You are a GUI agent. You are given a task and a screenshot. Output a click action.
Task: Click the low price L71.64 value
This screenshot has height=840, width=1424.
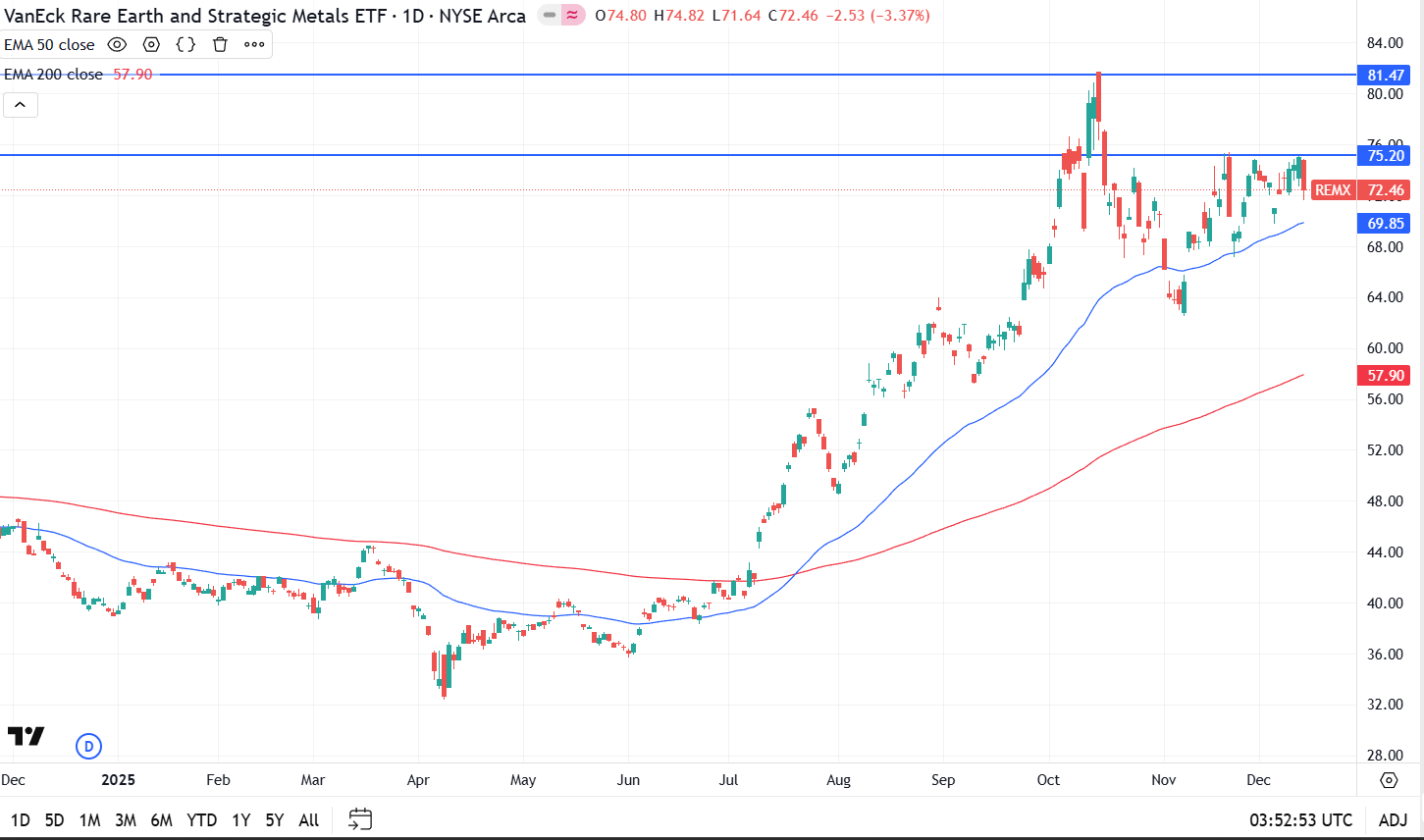736,16
